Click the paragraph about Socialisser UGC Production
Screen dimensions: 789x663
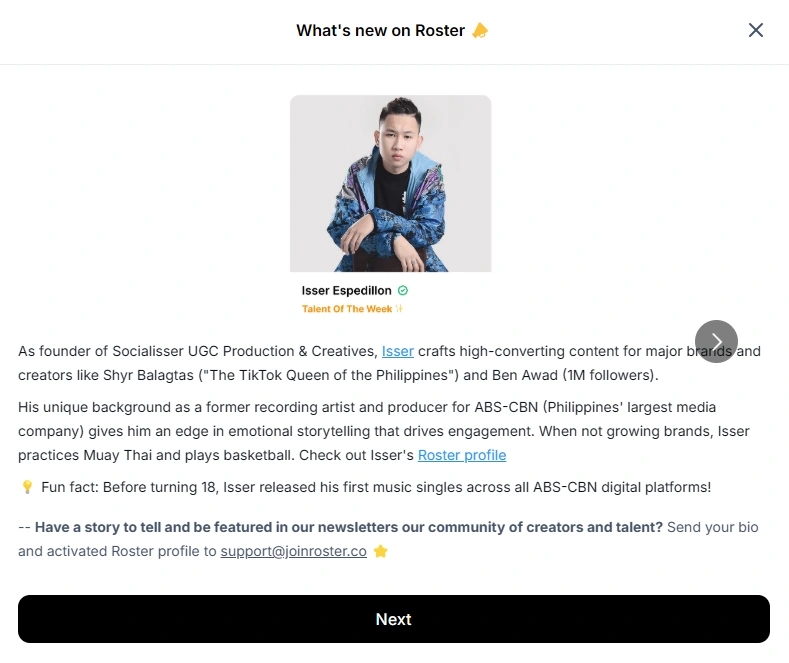point(389,363)
